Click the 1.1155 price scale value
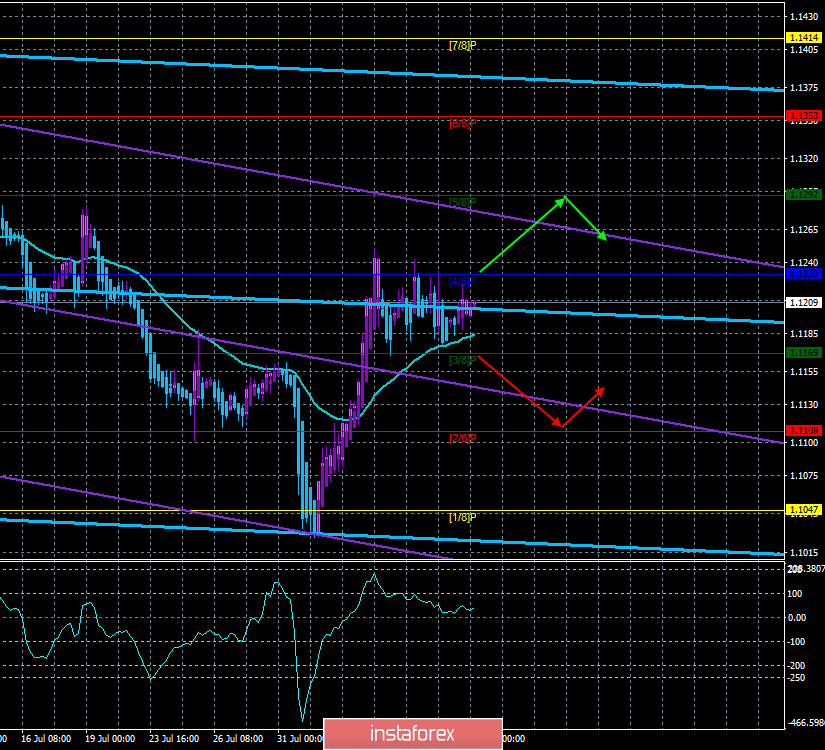The height and width of the screenshot is (750, 825). (804, 372)
